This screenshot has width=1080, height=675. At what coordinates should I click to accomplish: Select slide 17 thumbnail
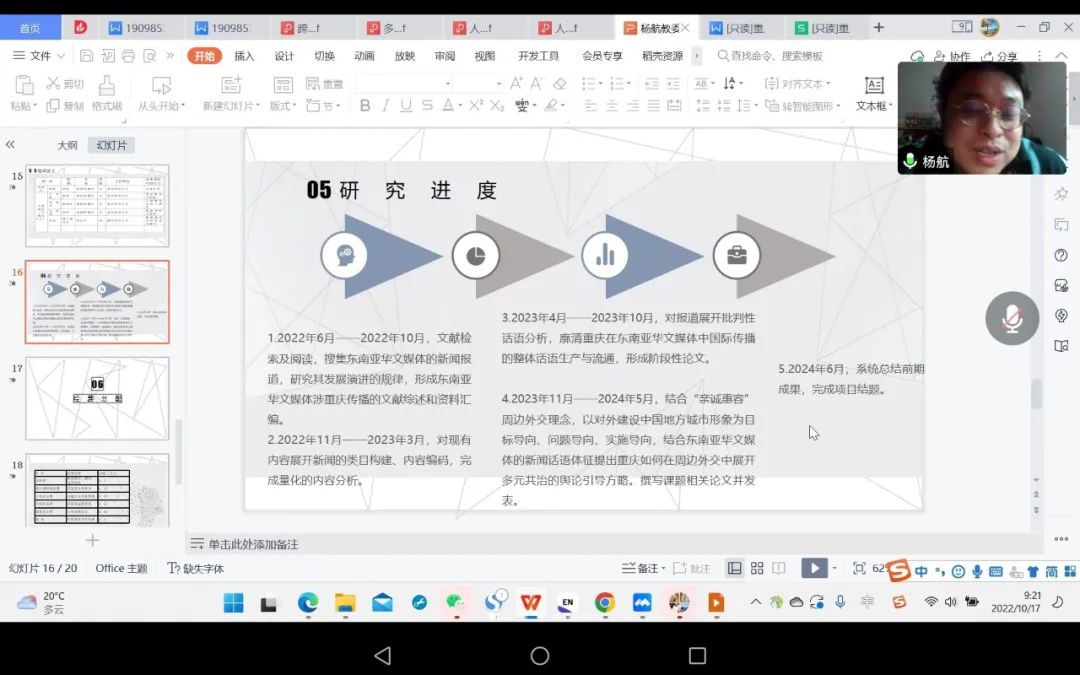(97, 398)
